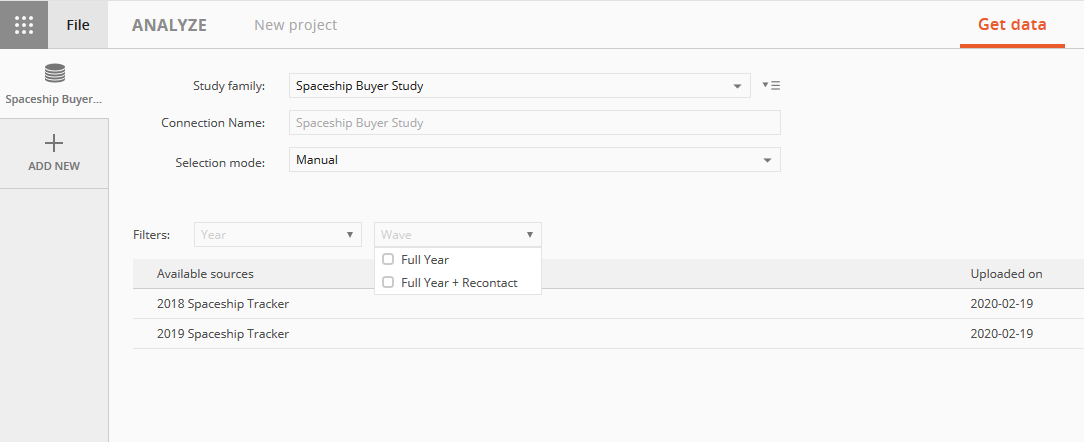Screen dimensions: 1084x442
Task: Click the Available sources column header
Action: coord(205,274)
